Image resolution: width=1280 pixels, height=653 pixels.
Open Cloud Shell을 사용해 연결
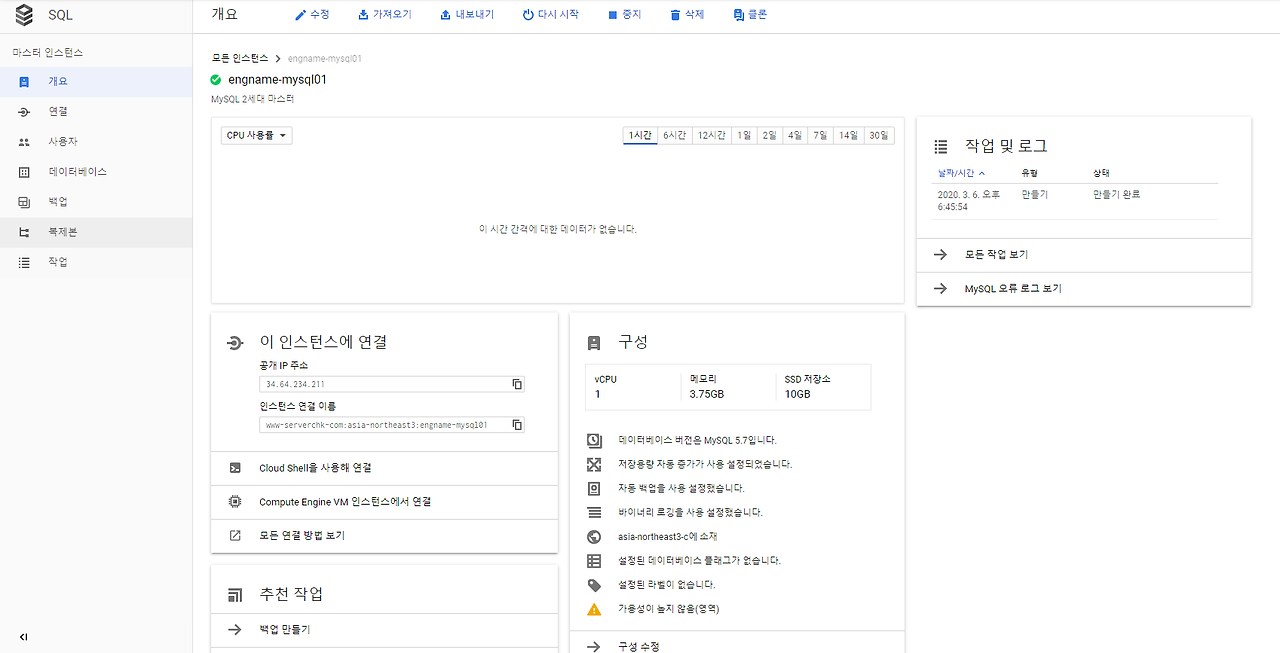point(384,468)
